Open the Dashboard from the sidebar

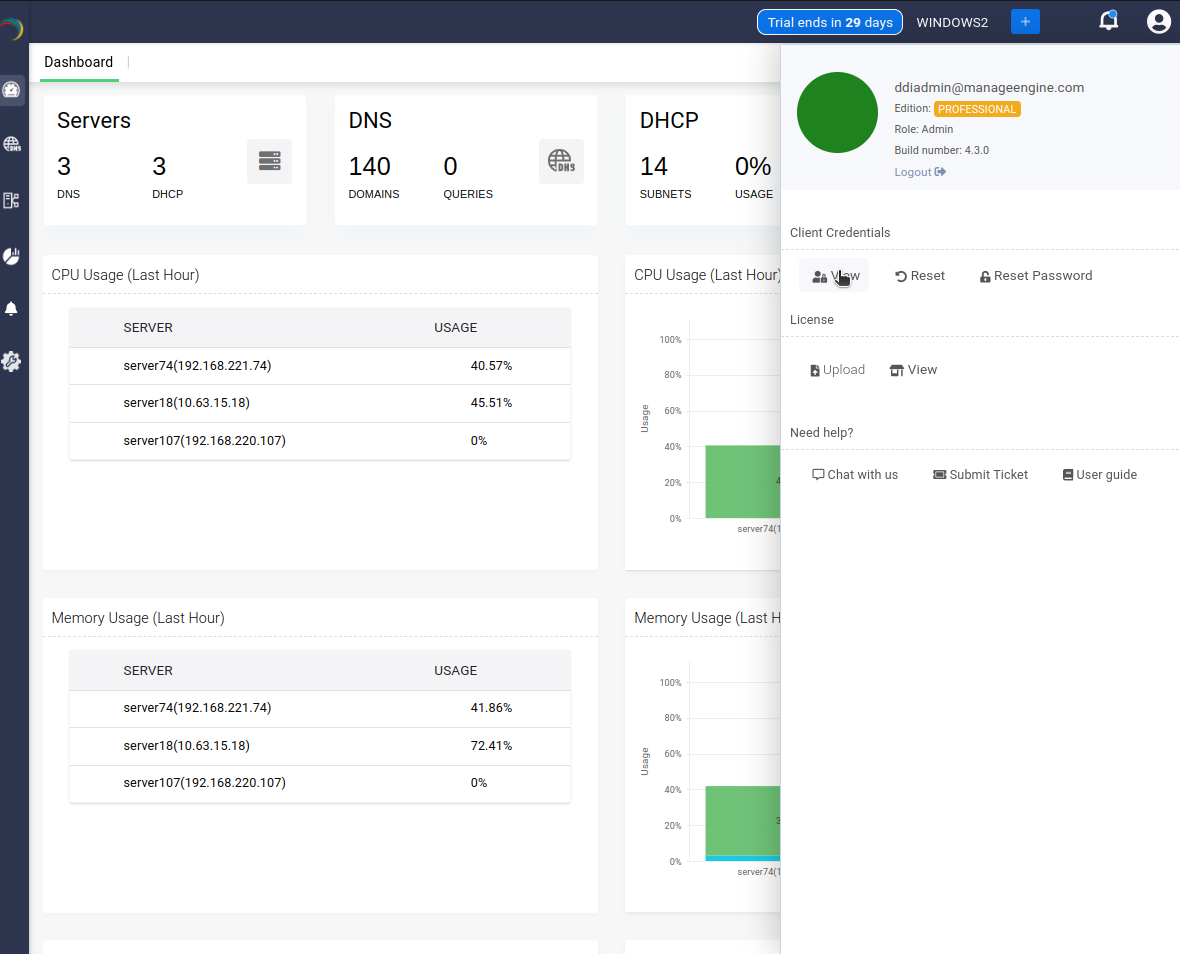(13, 90)
